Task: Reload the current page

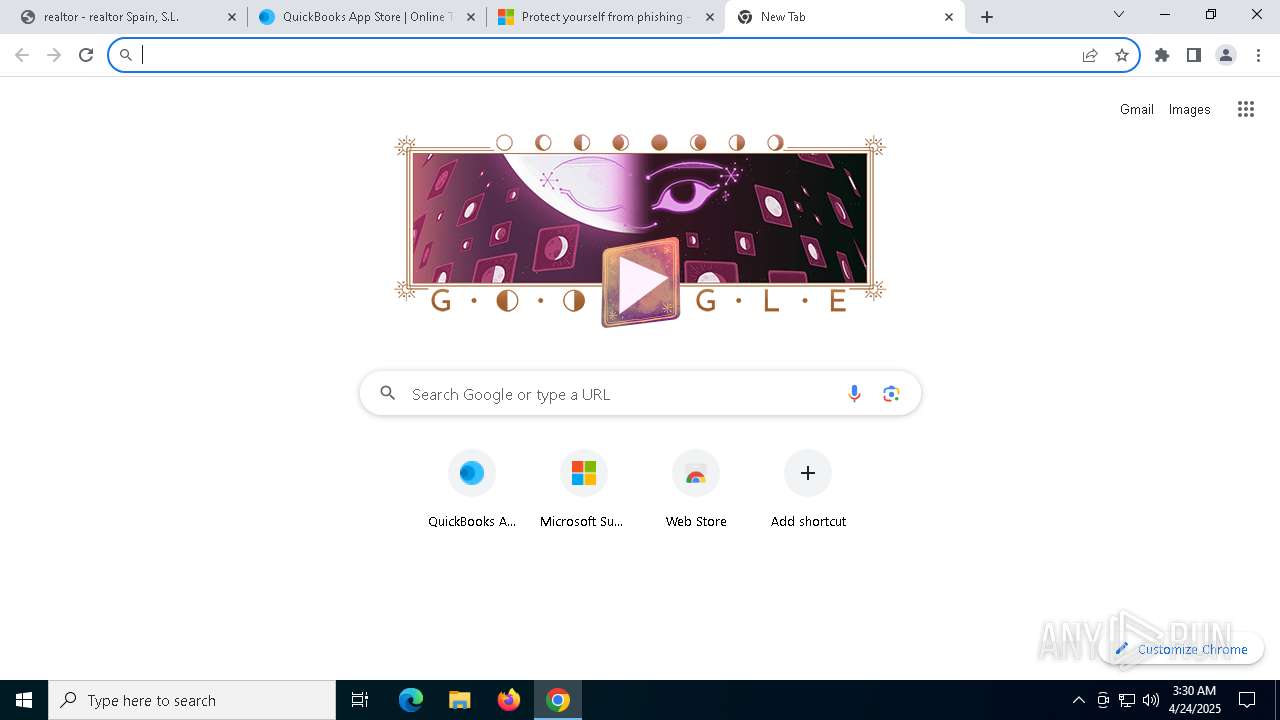Action: coord(86,55)
